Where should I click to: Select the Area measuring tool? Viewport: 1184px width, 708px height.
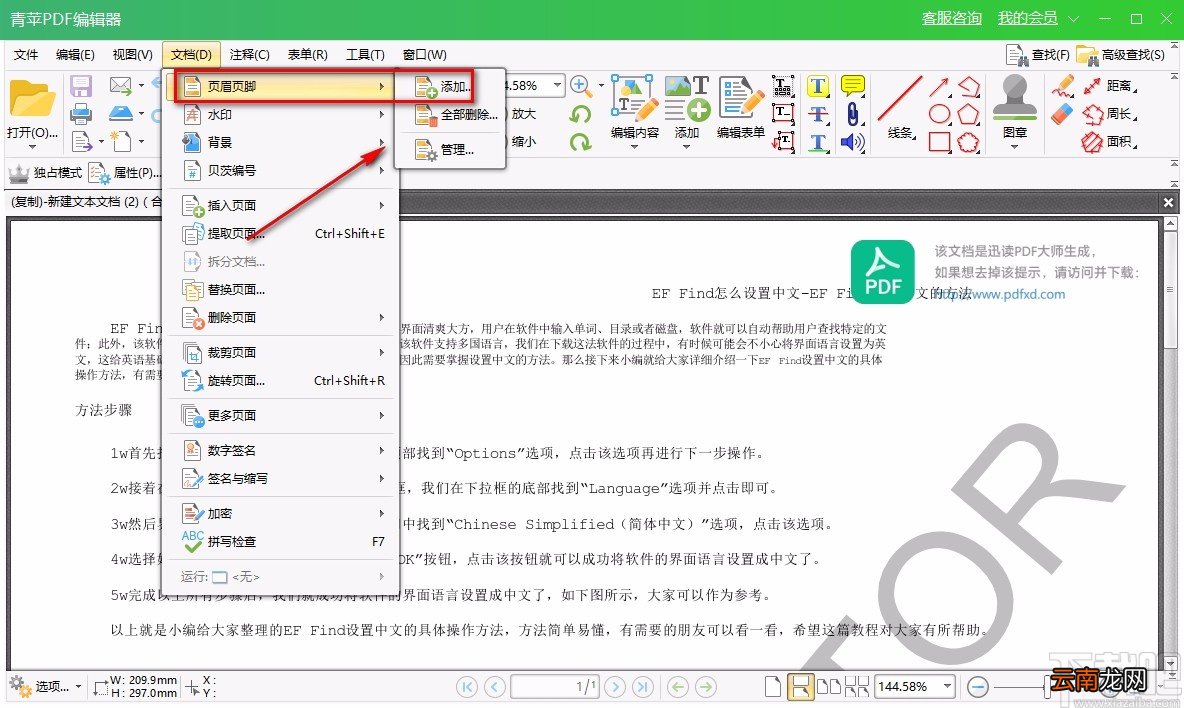1110,142
